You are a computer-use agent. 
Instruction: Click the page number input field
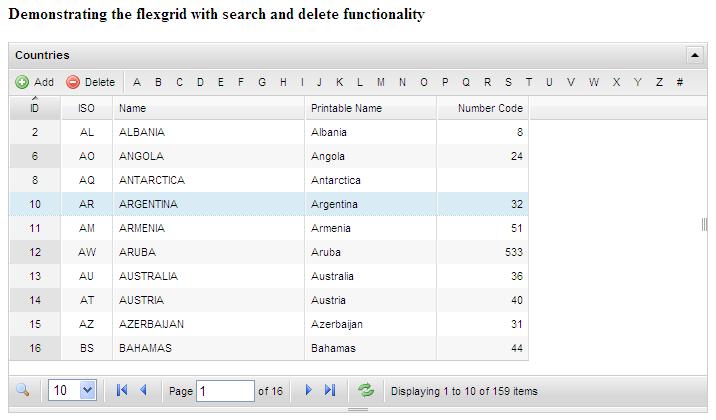225,391
